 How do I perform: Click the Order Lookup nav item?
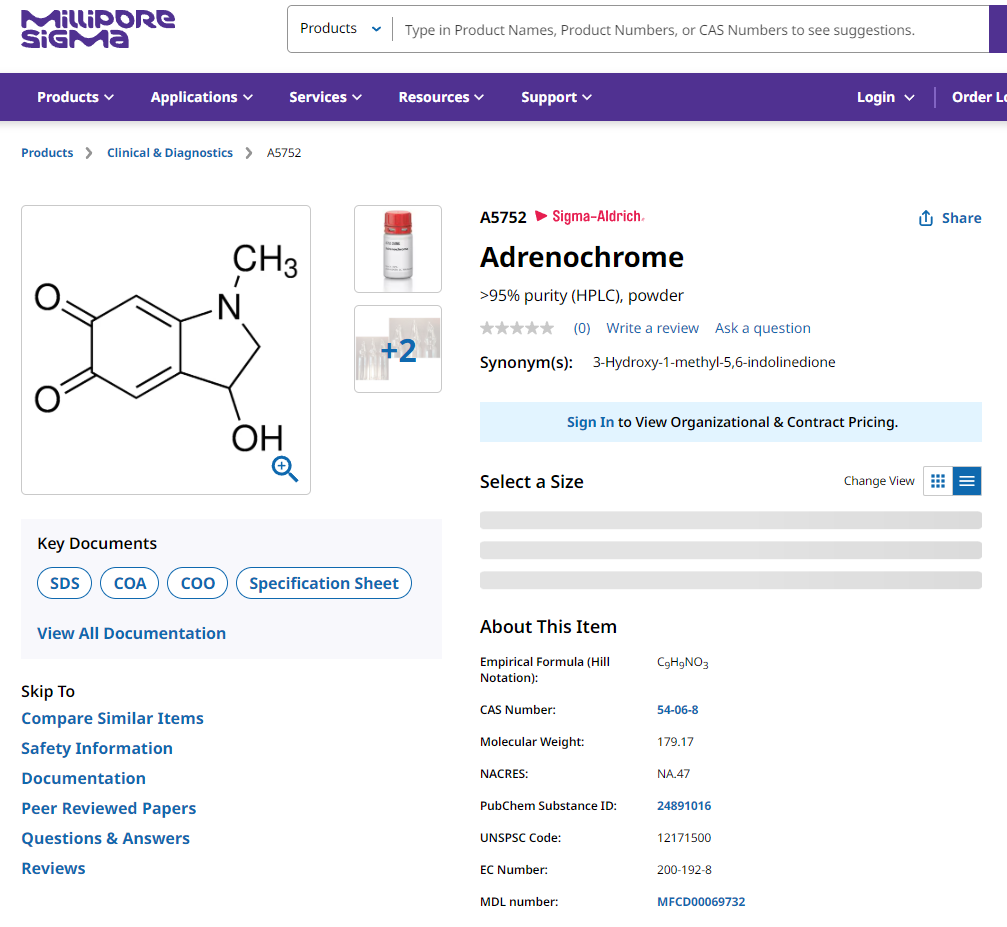click(x=979, y=97)
